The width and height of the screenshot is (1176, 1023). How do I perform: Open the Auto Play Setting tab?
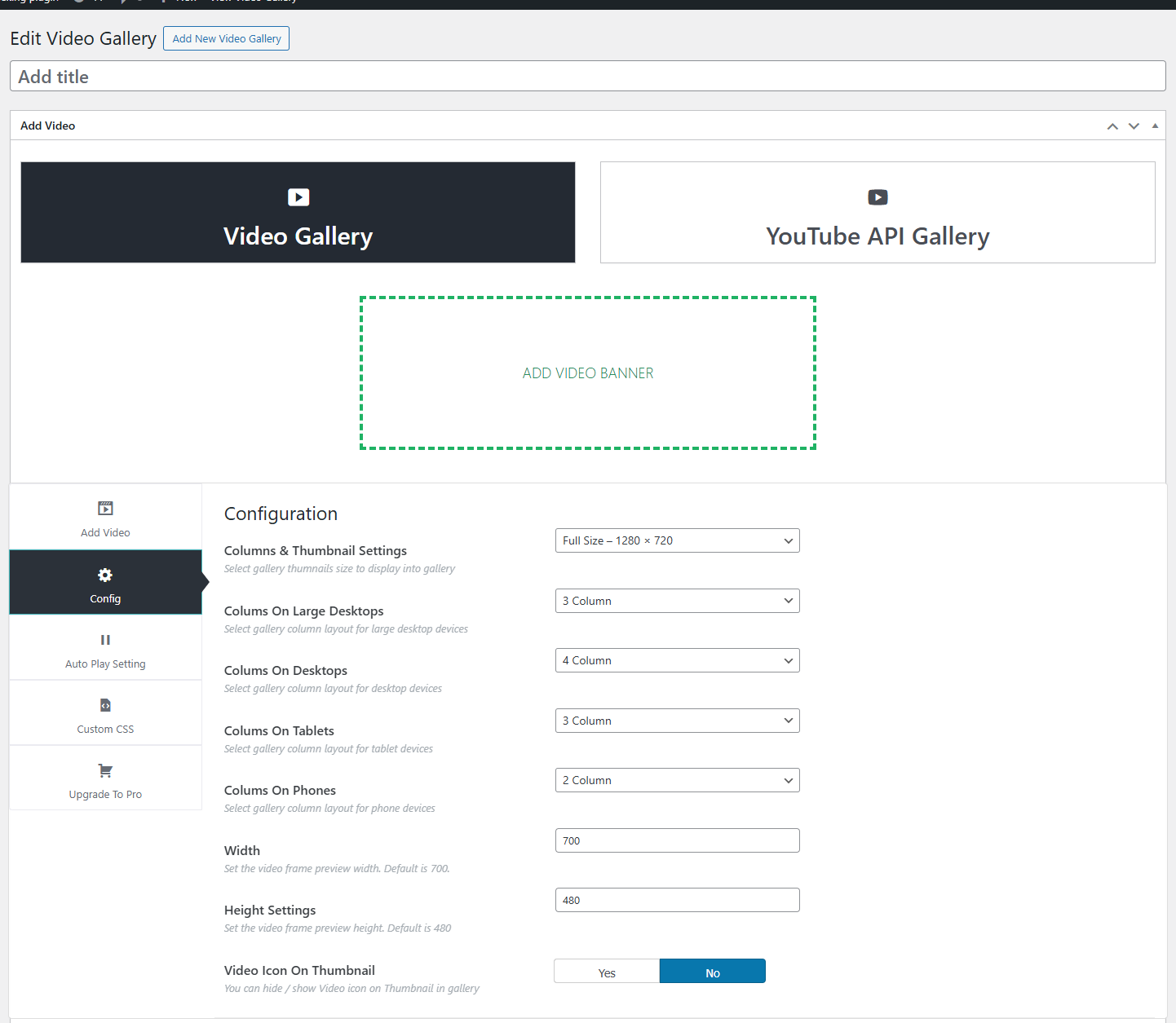click(x=105, y=647)
